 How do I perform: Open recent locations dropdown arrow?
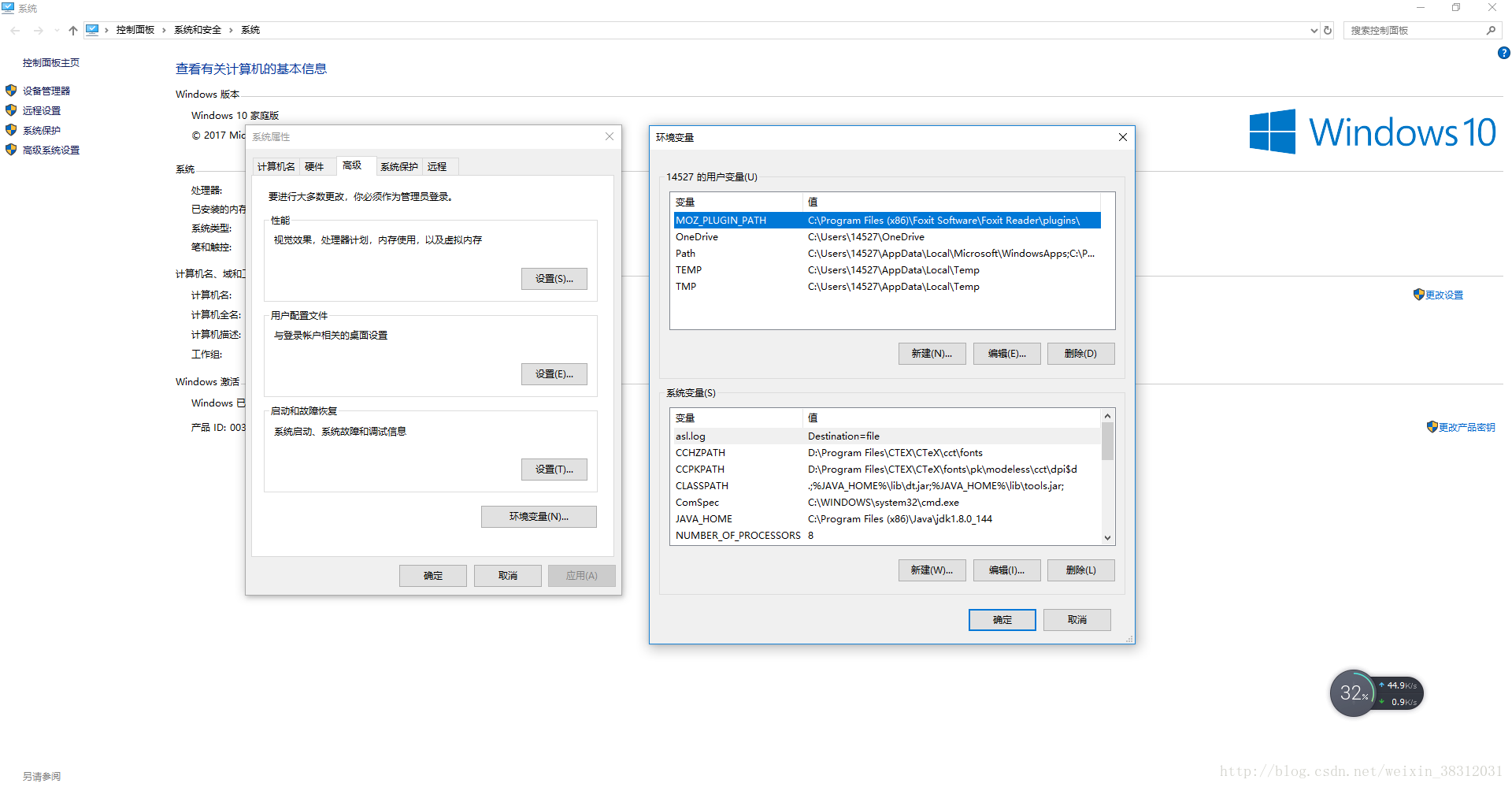point(57,30)
